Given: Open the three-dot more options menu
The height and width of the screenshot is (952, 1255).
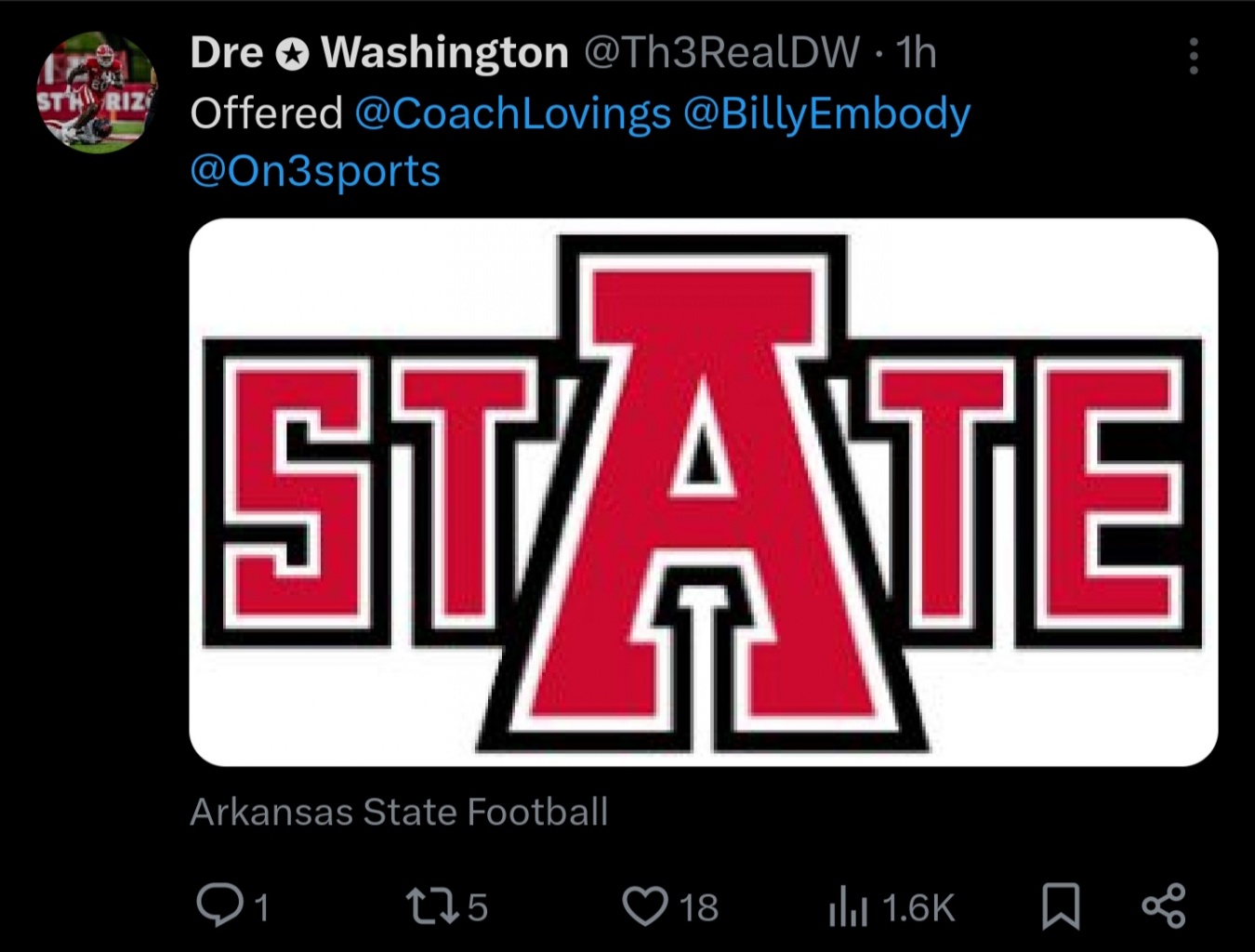Looking at the screenshot, I should 1194,57.
